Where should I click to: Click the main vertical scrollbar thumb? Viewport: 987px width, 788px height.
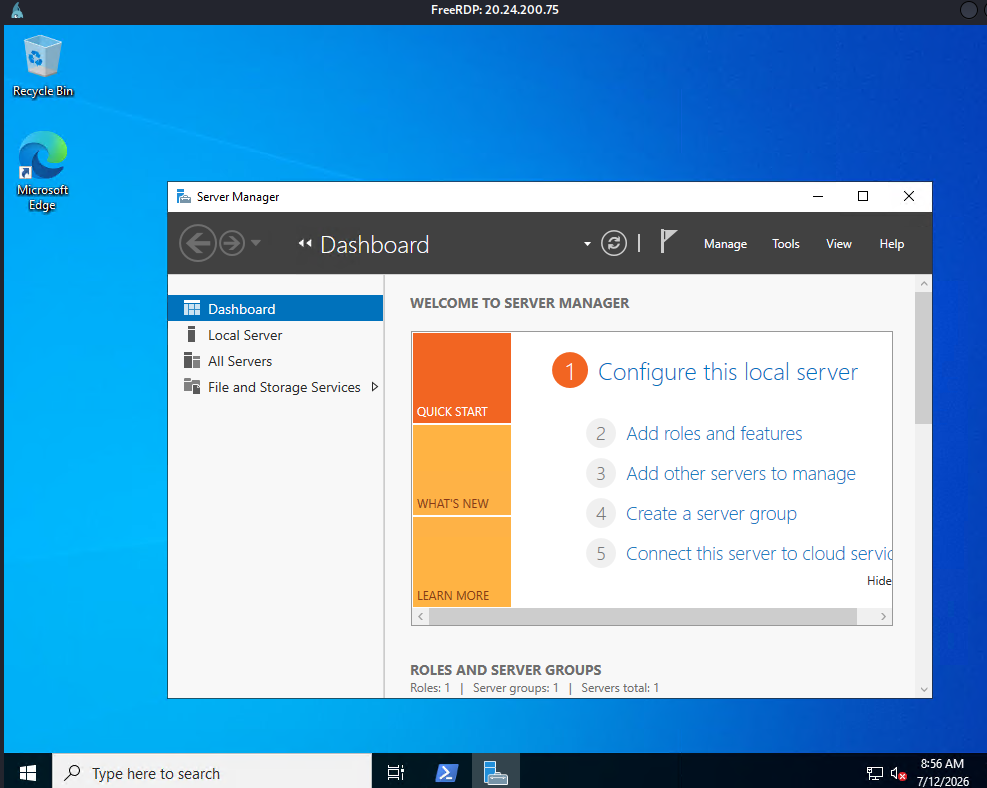click(x=923, y=357)
